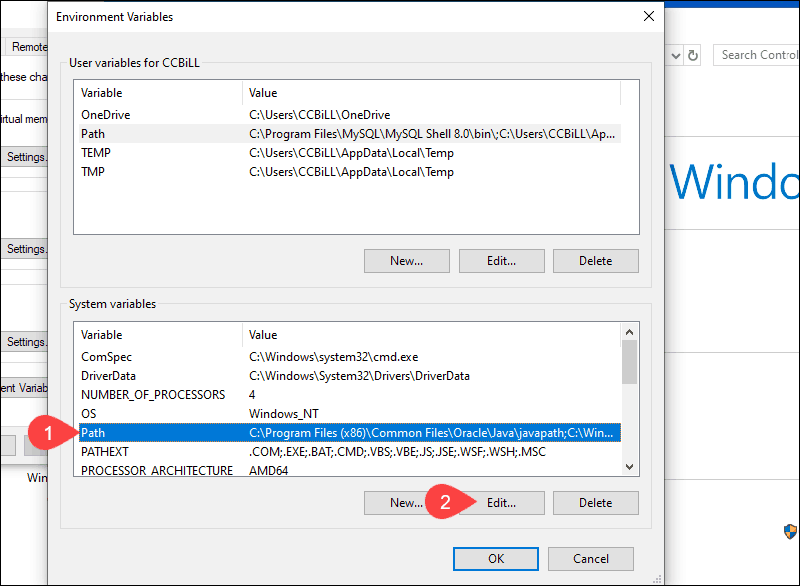This screenshot has width=800, height=586.
Task: Close the Environment Variables dialog
Action: [648, 16]
